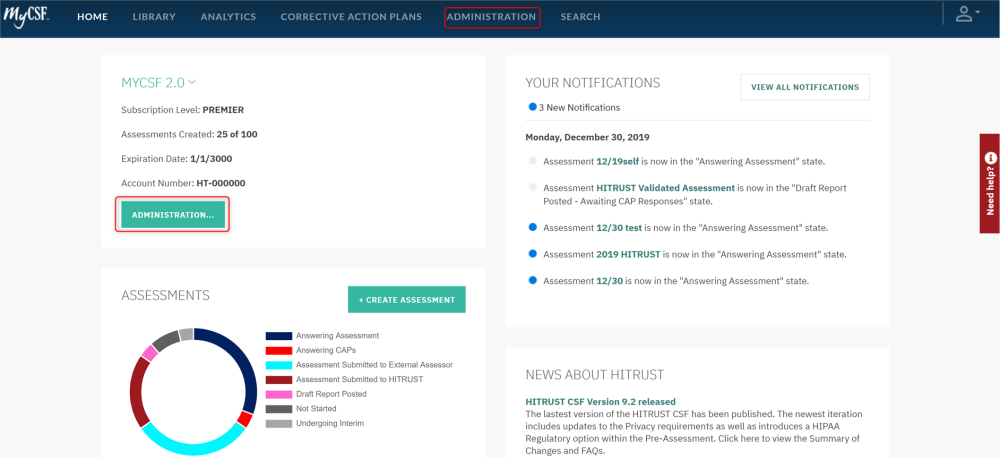Click grey dot beside 12/19self notification
This screenshot has width=1000, height=459.
pyautogui.click(x=533, y=161)
